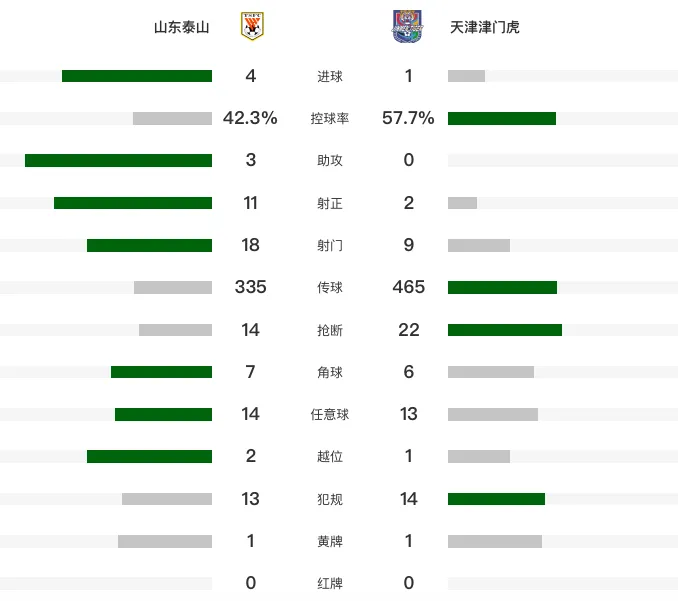Select the 犯规 fouls label
This screenshot has width=678, height=601.
click(329, 499)
